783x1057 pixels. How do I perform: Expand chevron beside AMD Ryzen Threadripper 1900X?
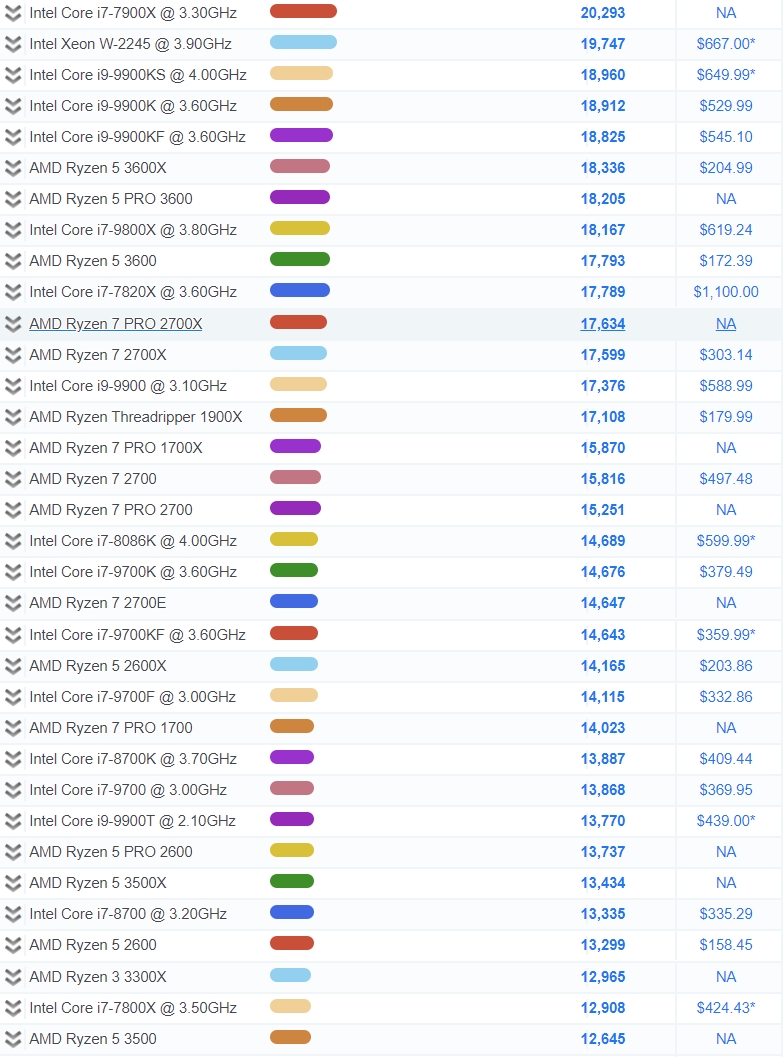[x=13, y=417]
